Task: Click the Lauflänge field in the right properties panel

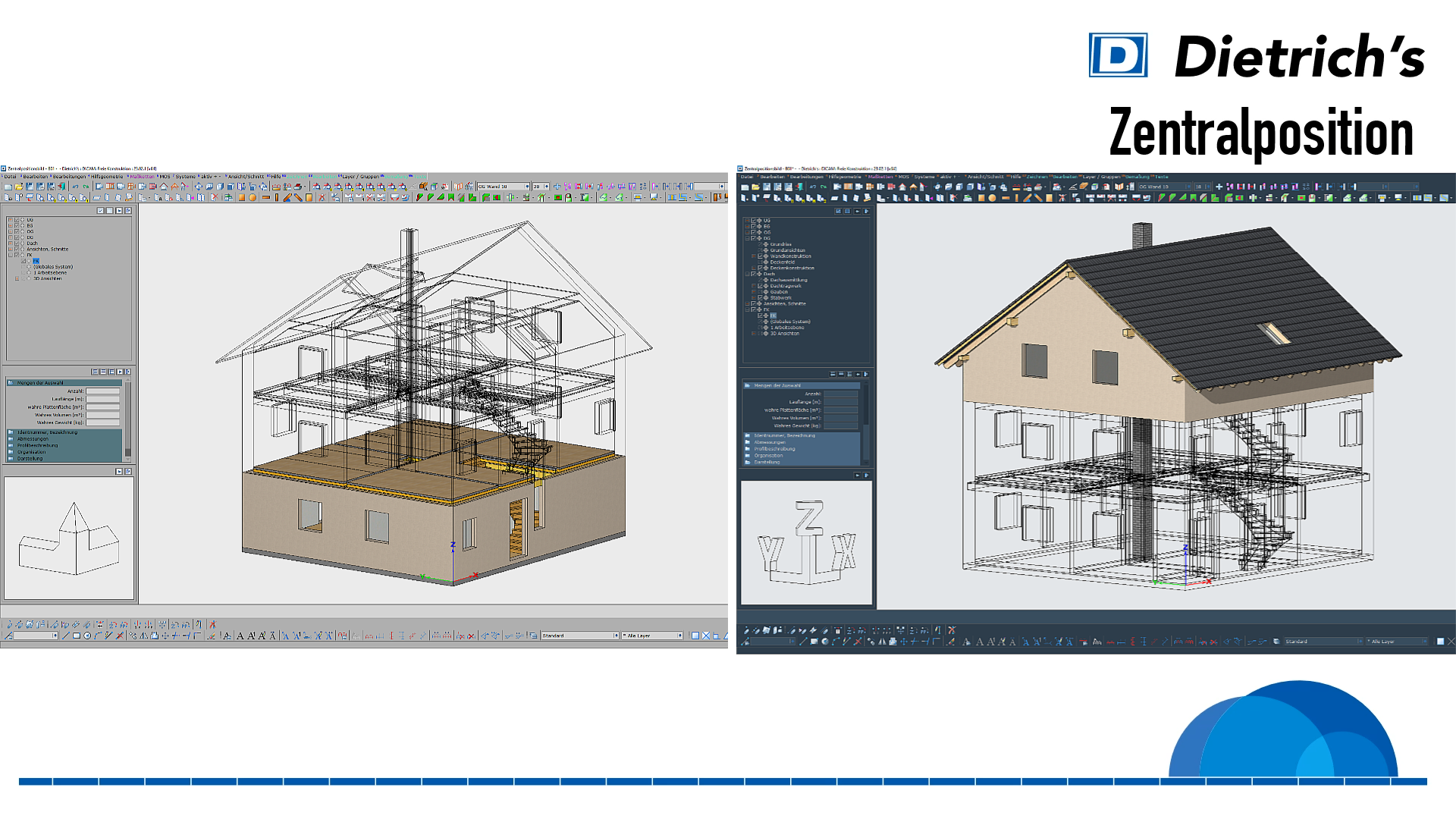Action: pos(840,402)
